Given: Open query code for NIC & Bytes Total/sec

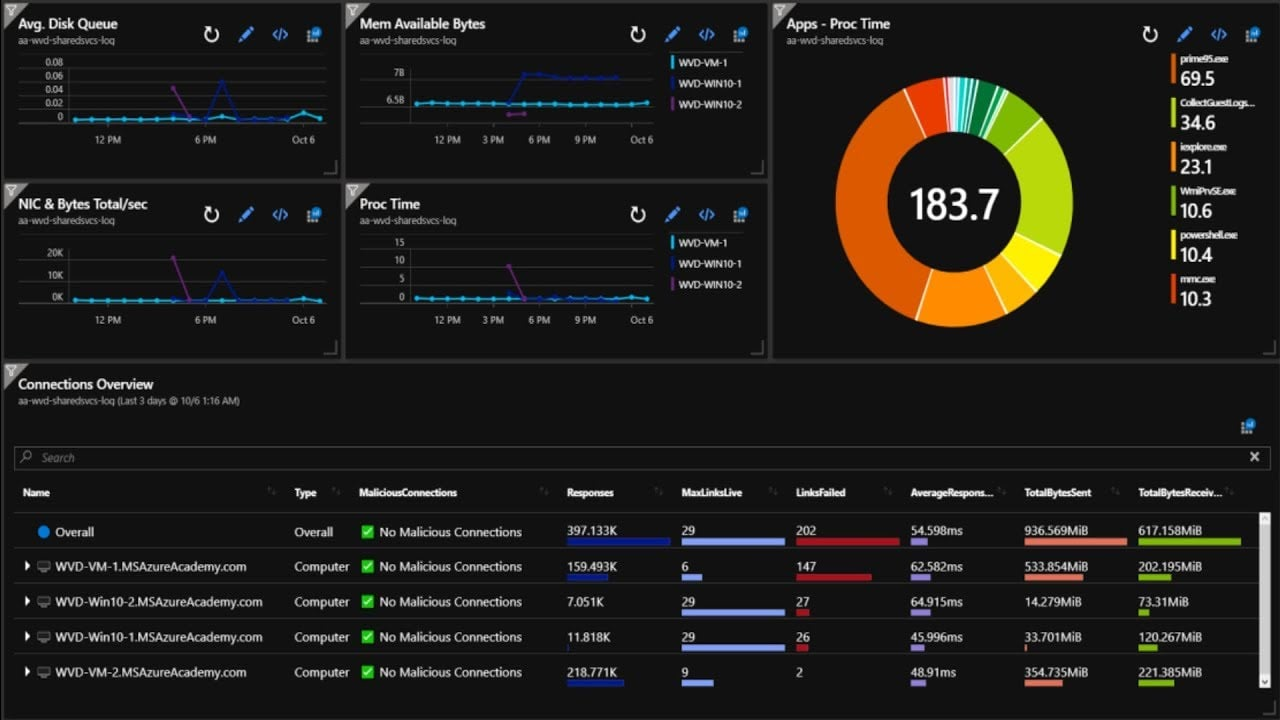Looking at the screenshot, I should [280, 214].
